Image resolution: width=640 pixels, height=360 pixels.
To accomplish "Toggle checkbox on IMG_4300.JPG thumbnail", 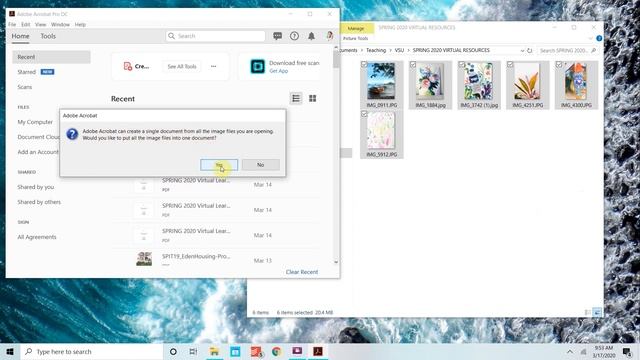I will click(559, 64).
